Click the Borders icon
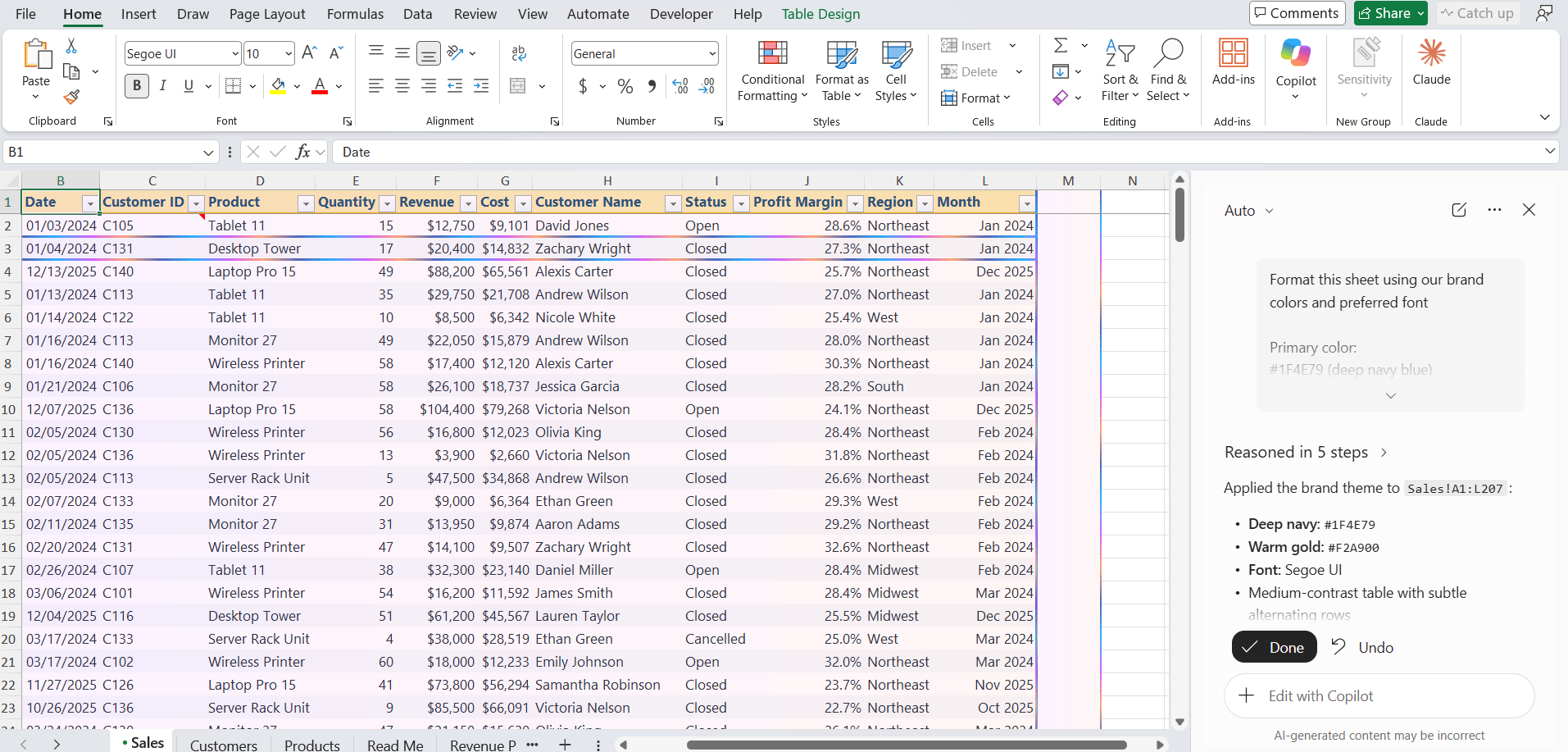 pyautogui.click(x=233, y=85)
